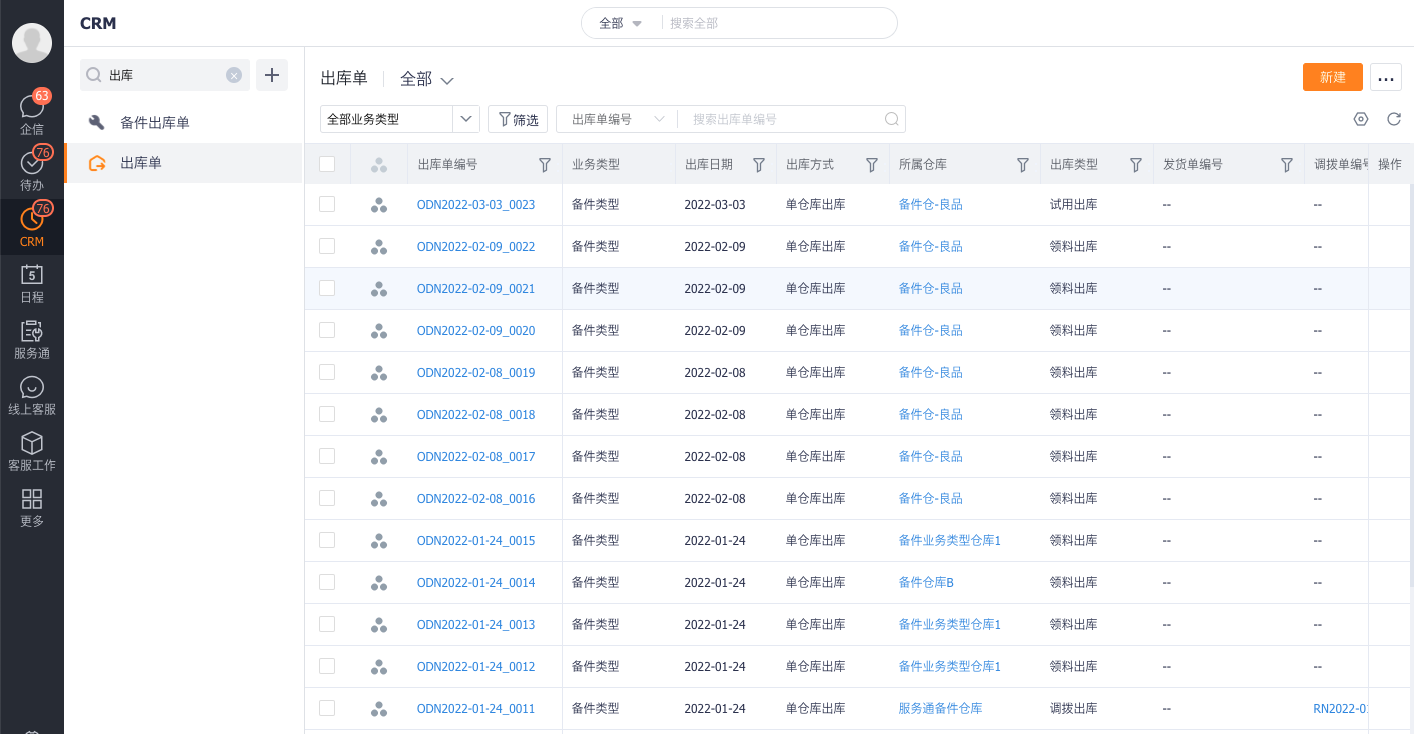Viewport: 1414px width, 734px height.
Task: Toggle the select-all checkbox in table header
Action: tap(327, 164)
